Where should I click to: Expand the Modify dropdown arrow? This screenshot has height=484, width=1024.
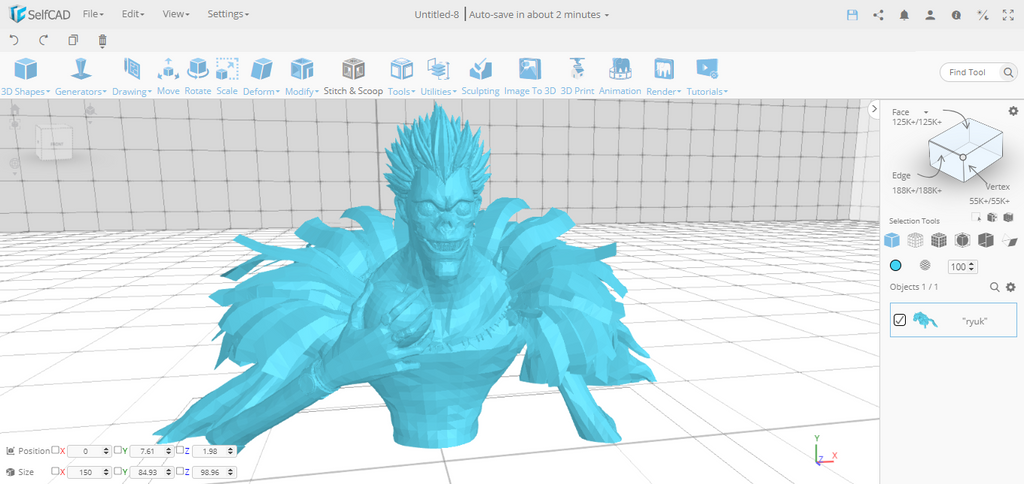(317, 92)
